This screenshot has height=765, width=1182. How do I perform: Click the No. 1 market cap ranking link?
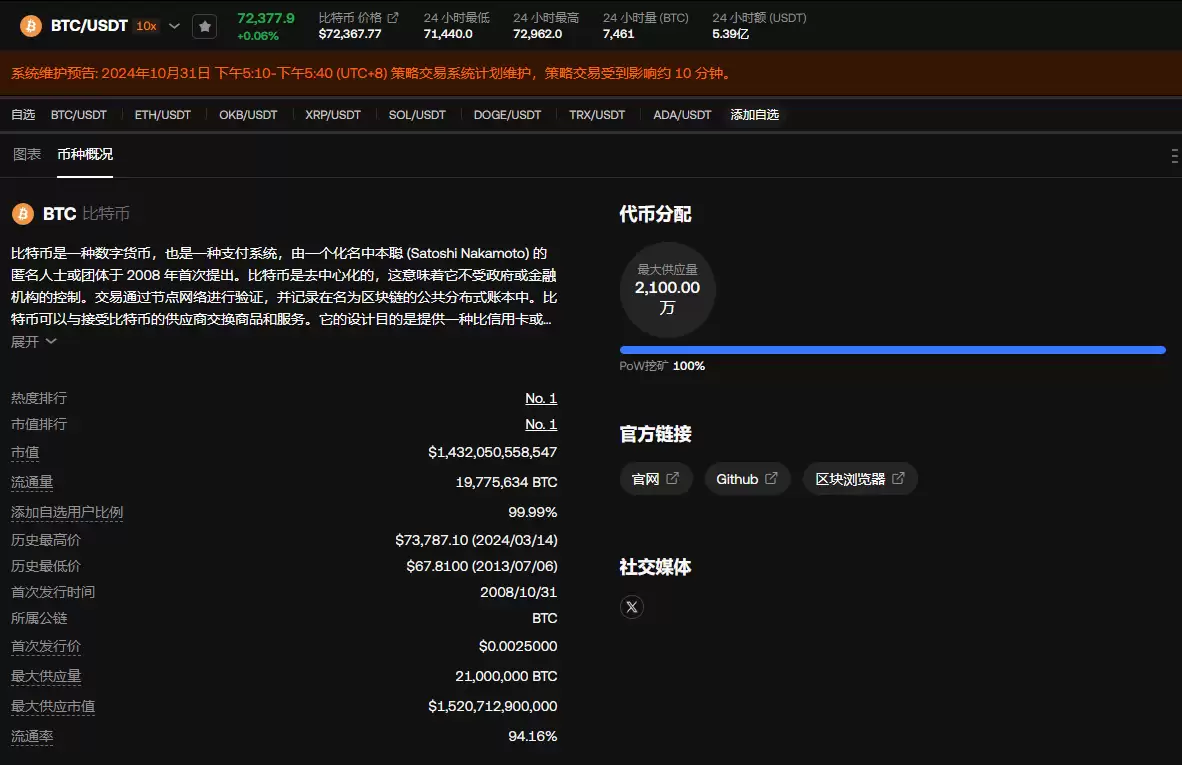[x=541, y=424]
